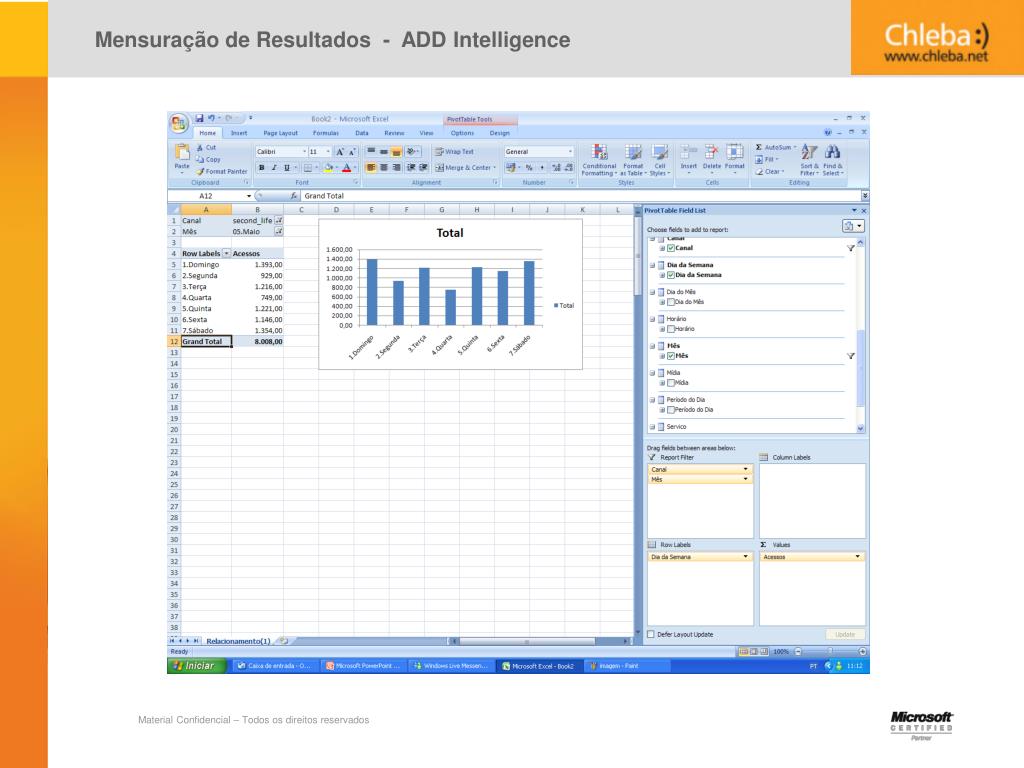Open the PivotTable Options ribbon tab
The width and height of the screenshot is (1024, 768).
(462, 133)
